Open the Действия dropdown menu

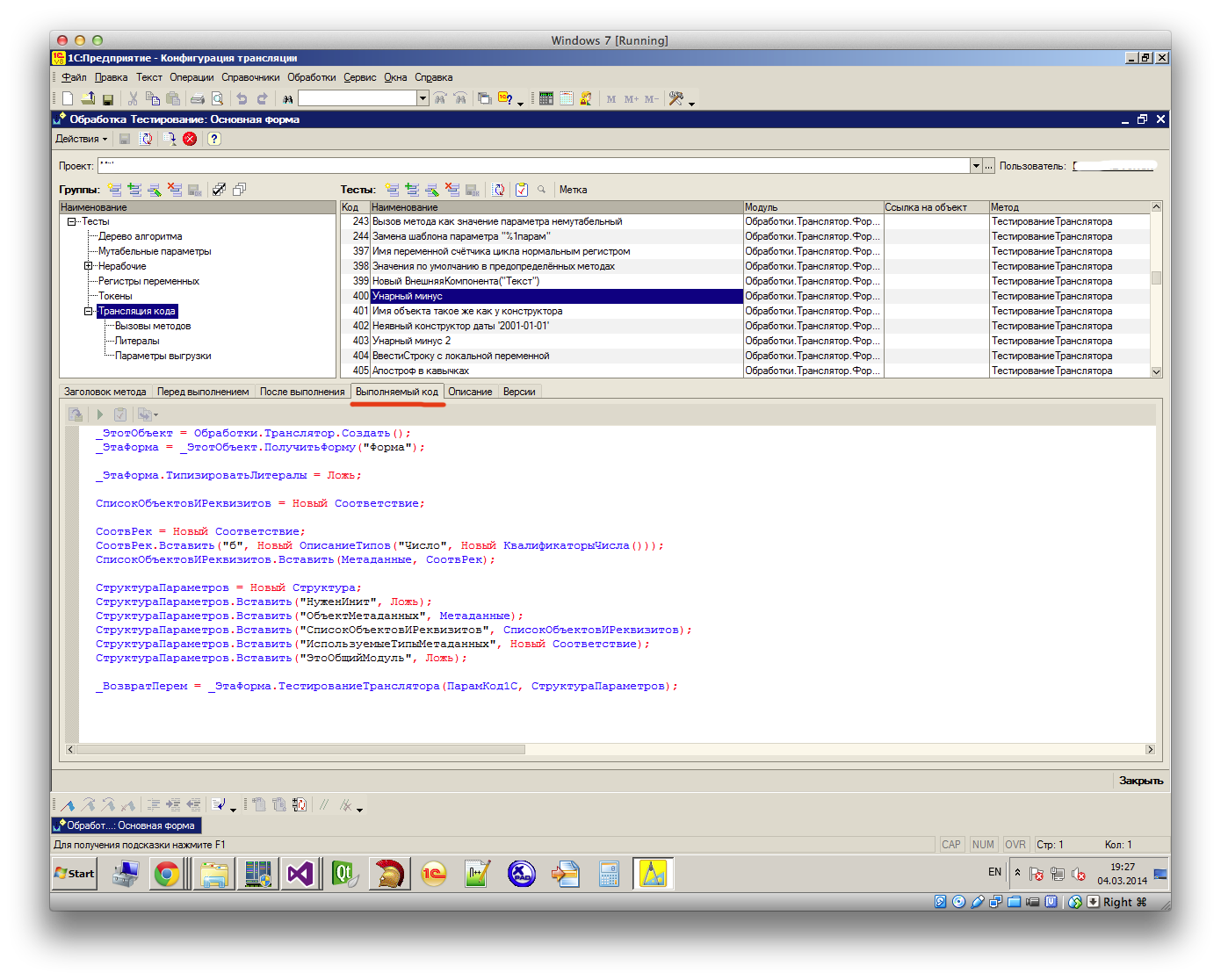pos(81,139)
